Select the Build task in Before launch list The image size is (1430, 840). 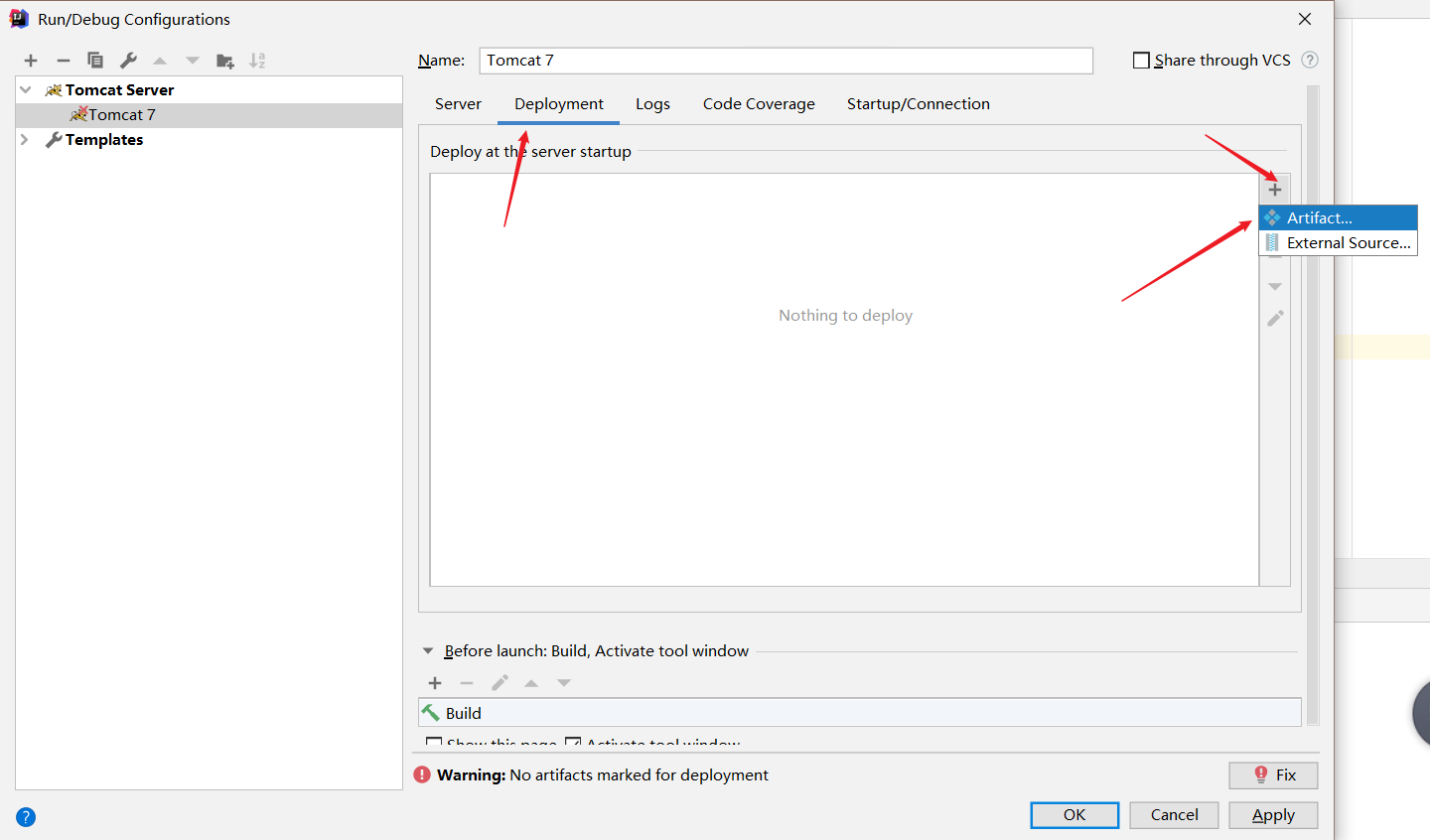(x=860, y=713)
